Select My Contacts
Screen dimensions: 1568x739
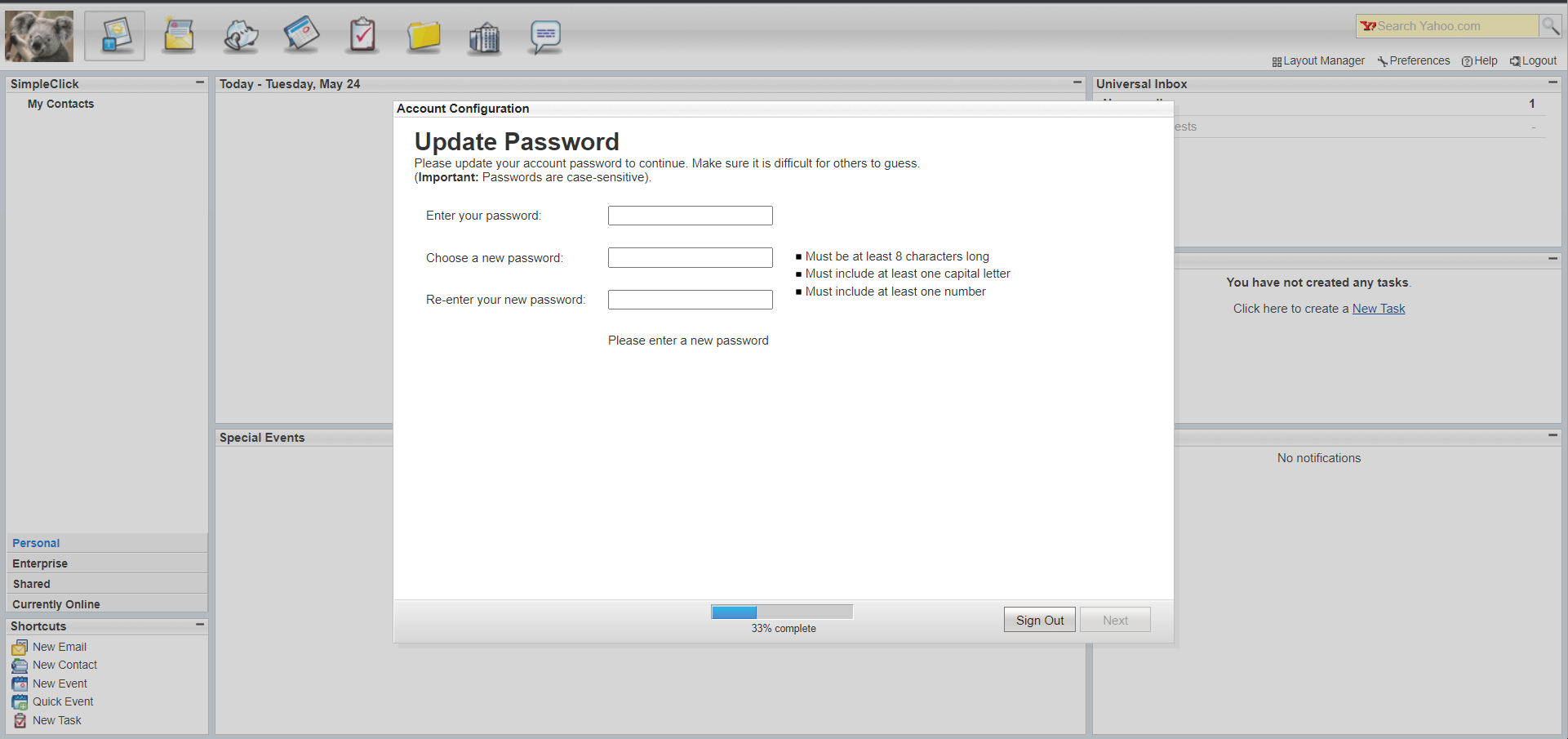point(60,104)
